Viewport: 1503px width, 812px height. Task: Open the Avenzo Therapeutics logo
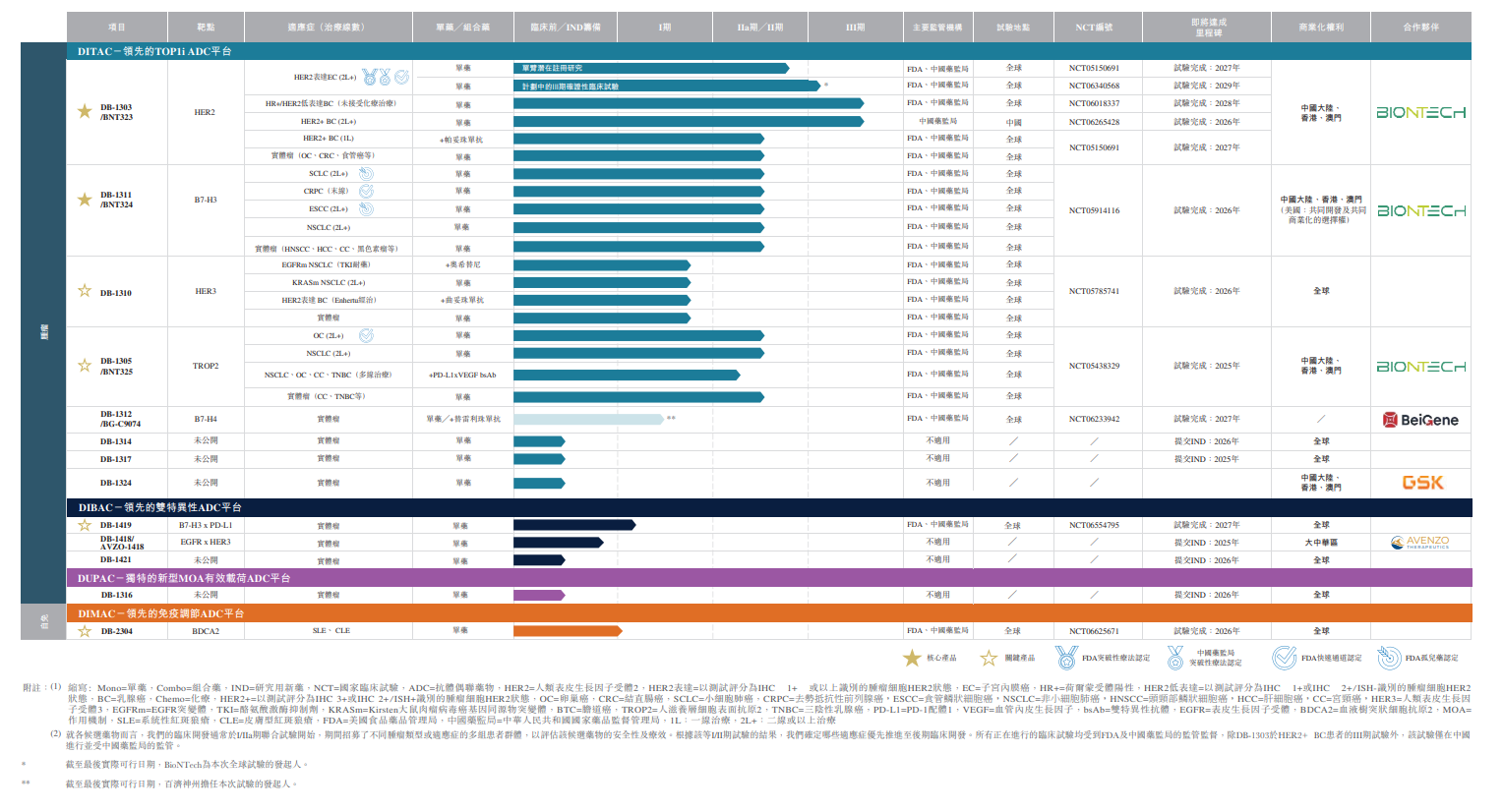pos(1420,542)
